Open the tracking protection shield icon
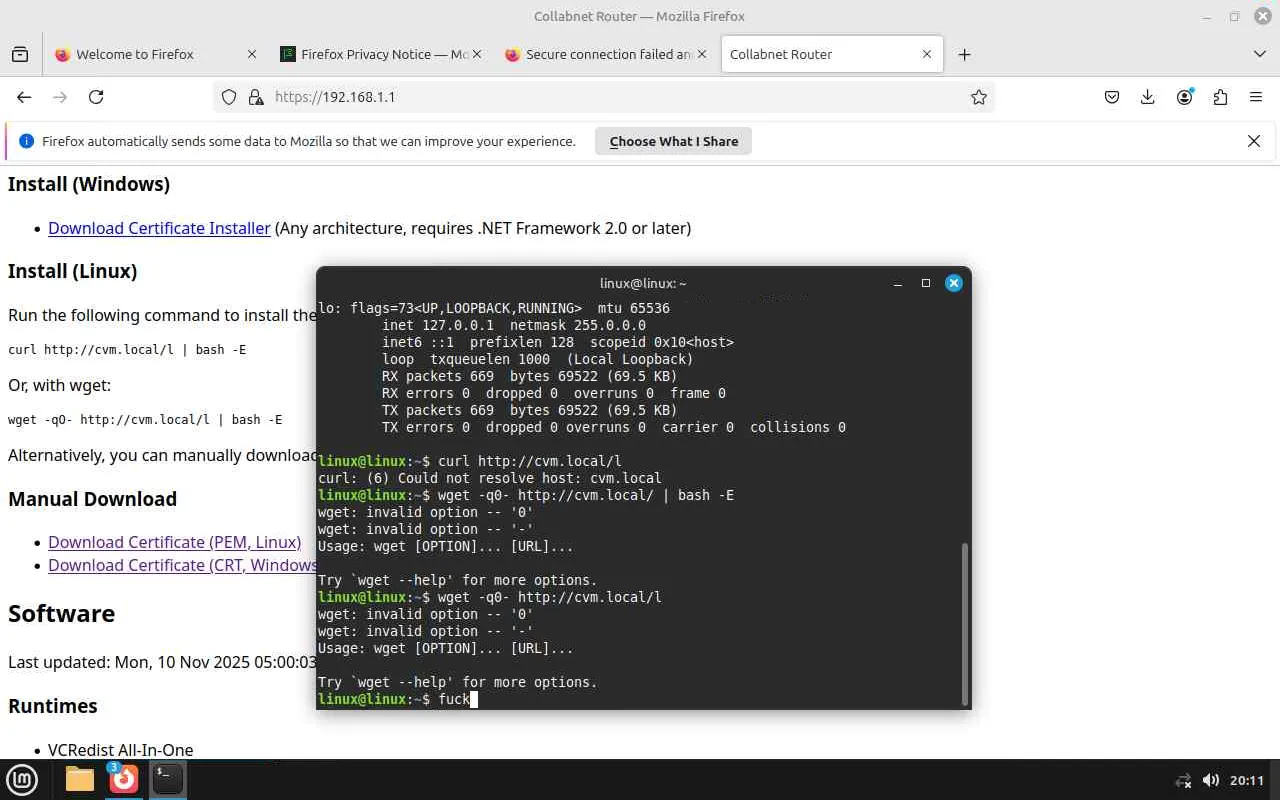 229,97
